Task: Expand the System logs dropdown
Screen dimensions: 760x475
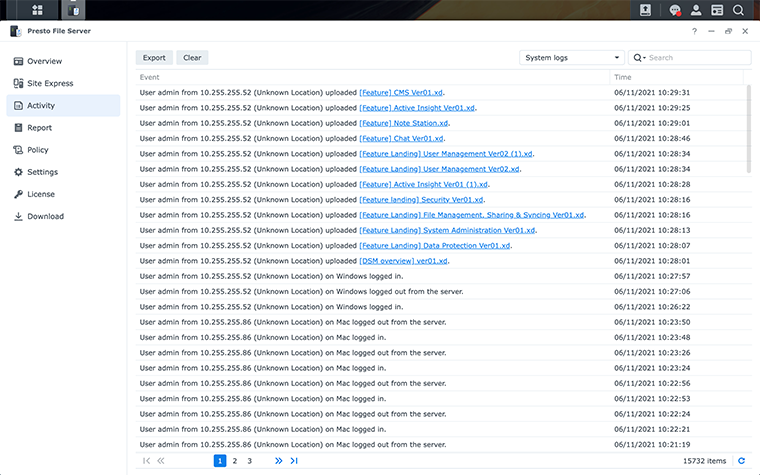Action: point(573,58)
